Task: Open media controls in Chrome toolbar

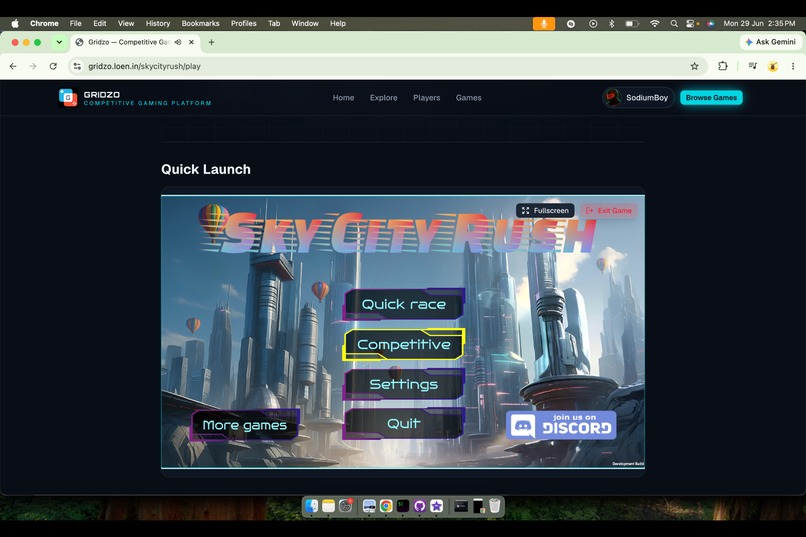Action: [753, 66]
